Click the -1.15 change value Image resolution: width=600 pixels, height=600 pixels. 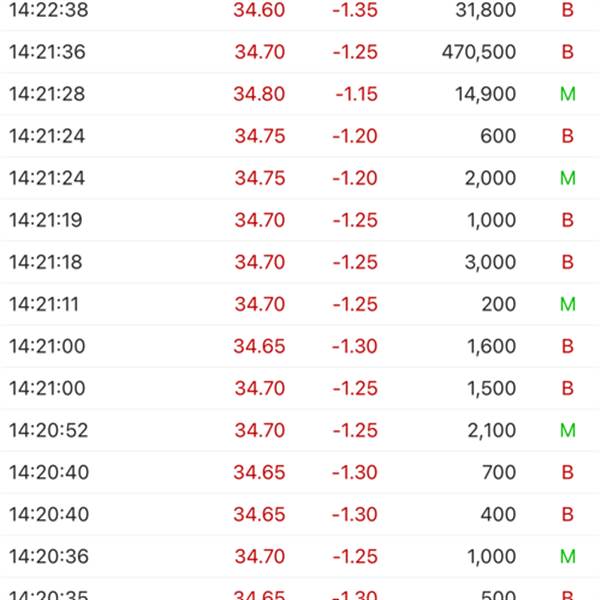tap(357, 94)
